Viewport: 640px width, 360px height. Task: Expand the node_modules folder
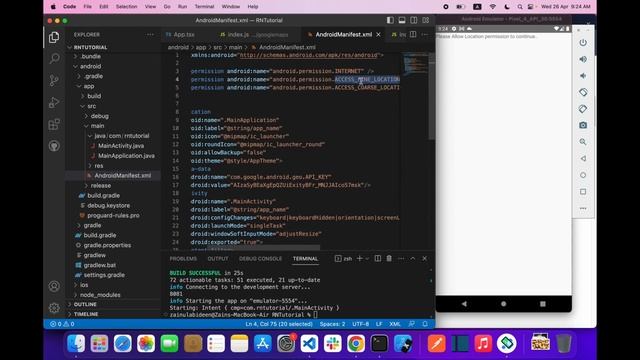[x=100, y=295]
